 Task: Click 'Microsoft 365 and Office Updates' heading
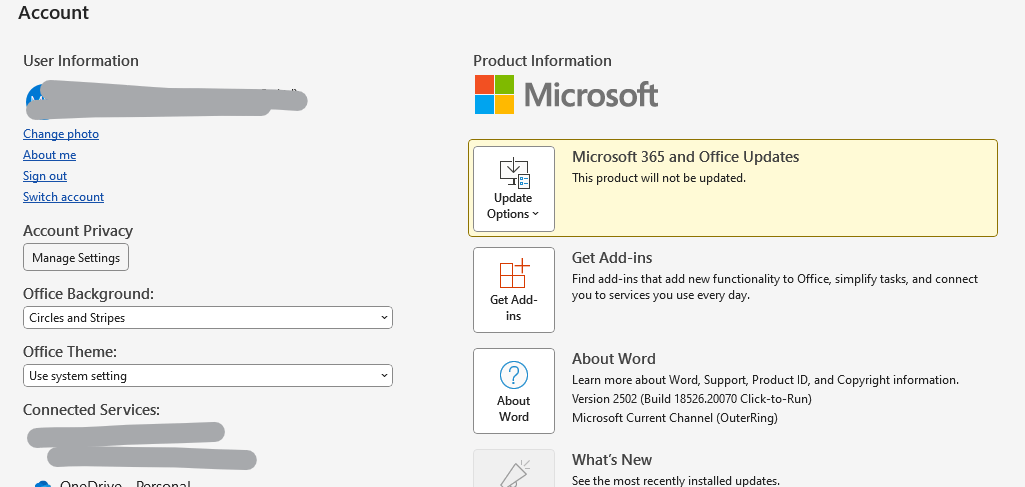click(686, 157)
